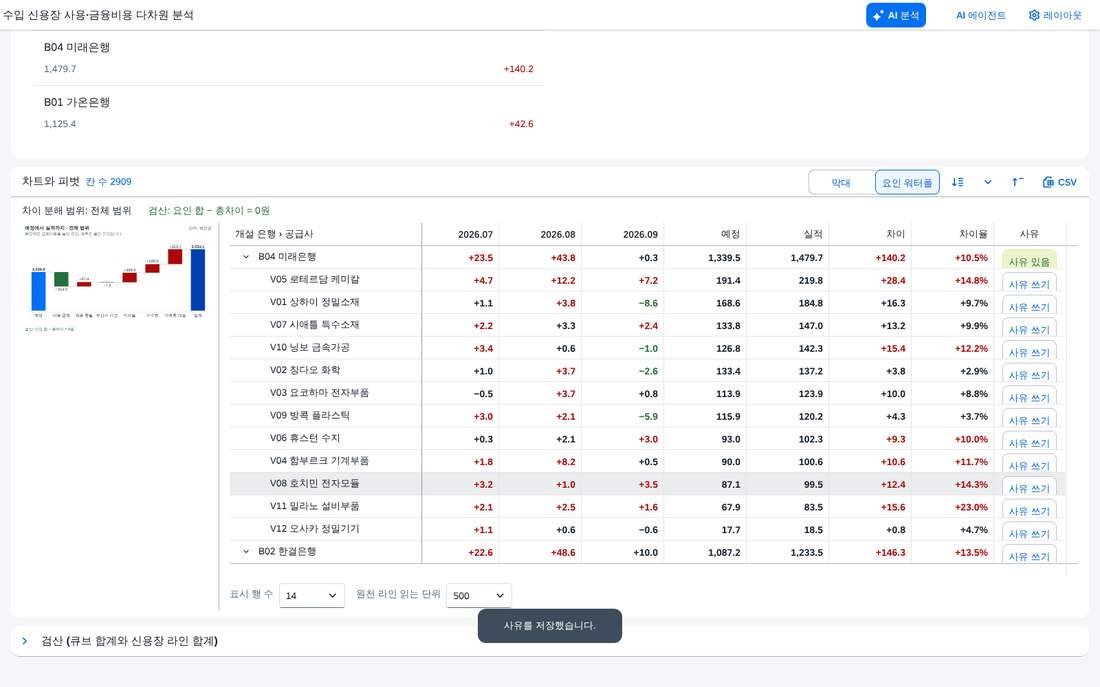Viewport: 1100px width, 687px height.
Task: Click the waterfall chart thumbnail
Action: (118, 278)
